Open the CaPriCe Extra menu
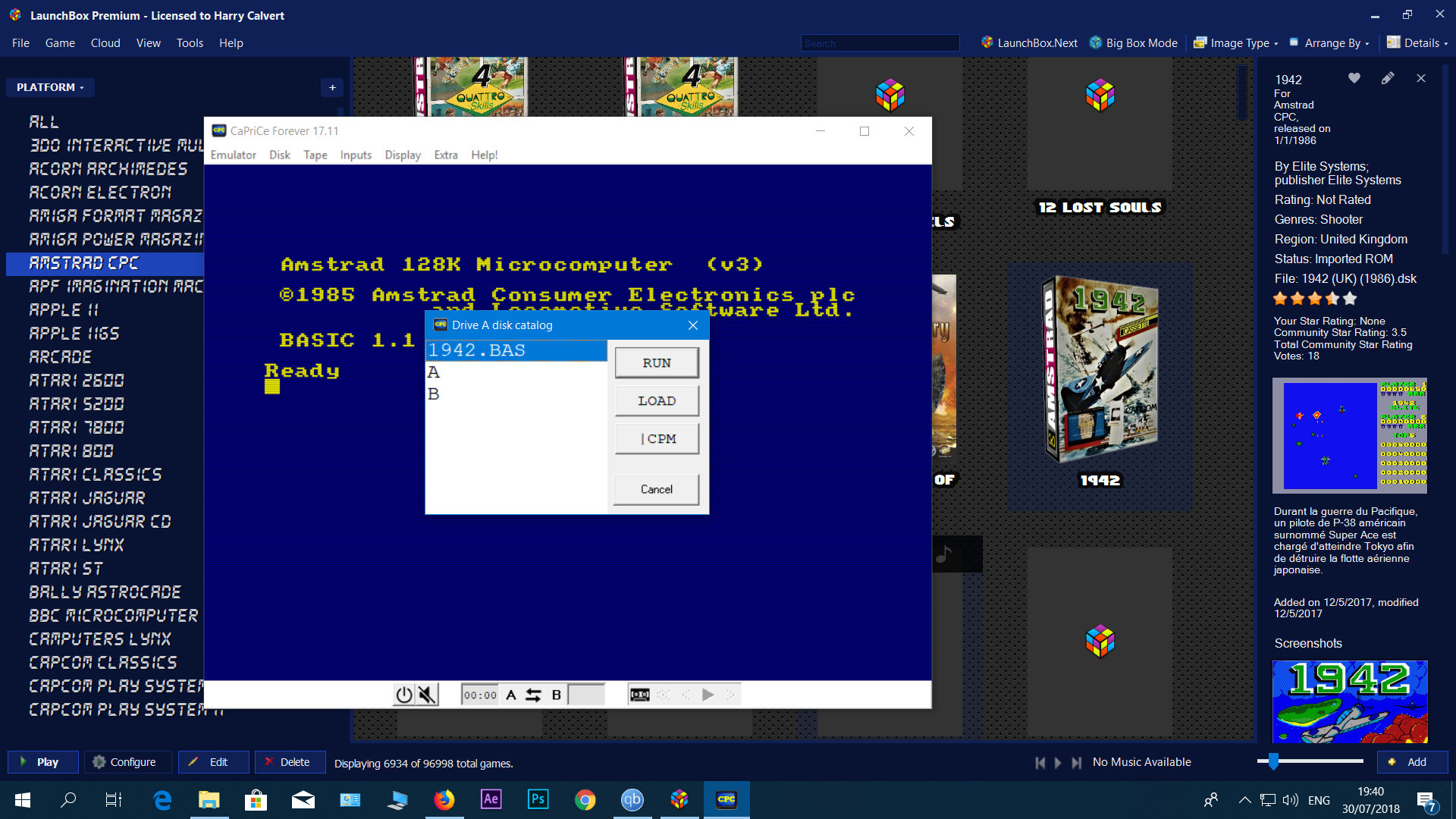The height and width of the screenshot is (819, 1456). click(x=446, y=155)
